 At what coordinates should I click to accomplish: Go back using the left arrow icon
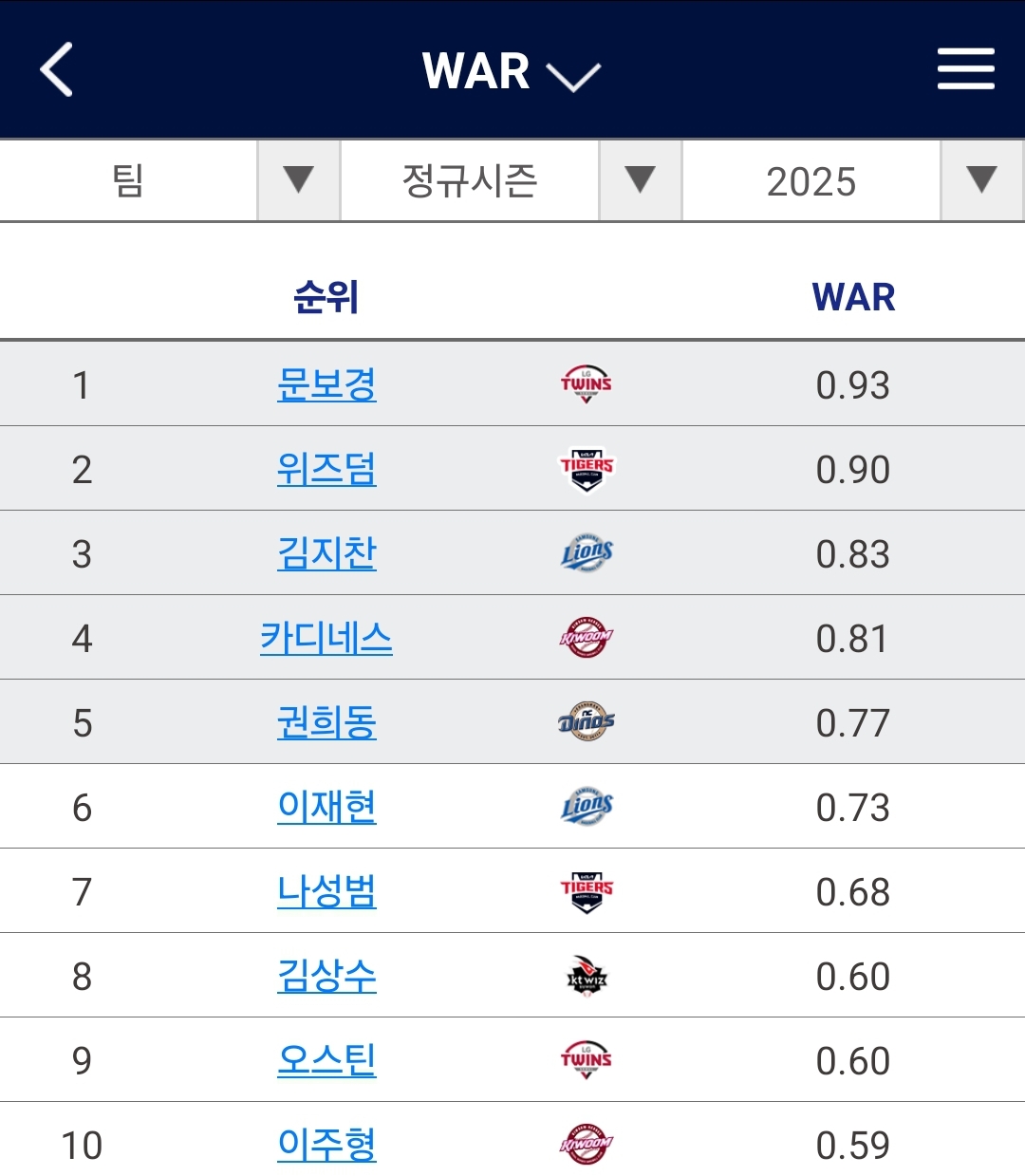(57, 69)
